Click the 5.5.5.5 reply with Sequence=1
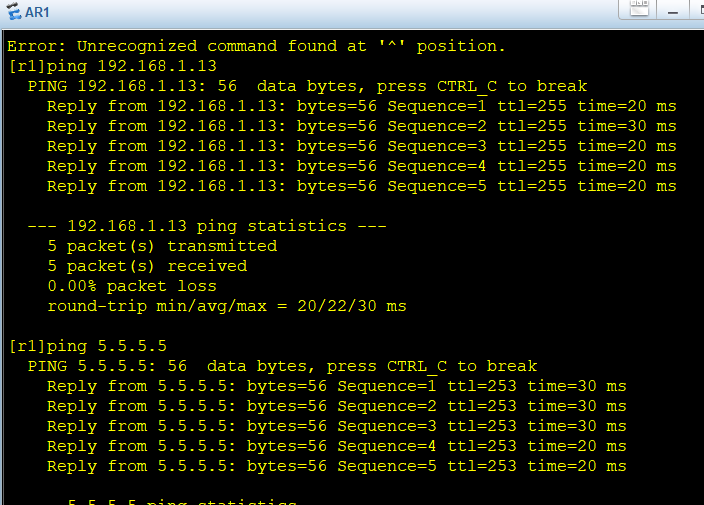Viewport: 704px width, 505px height. (x=336, y=386)
